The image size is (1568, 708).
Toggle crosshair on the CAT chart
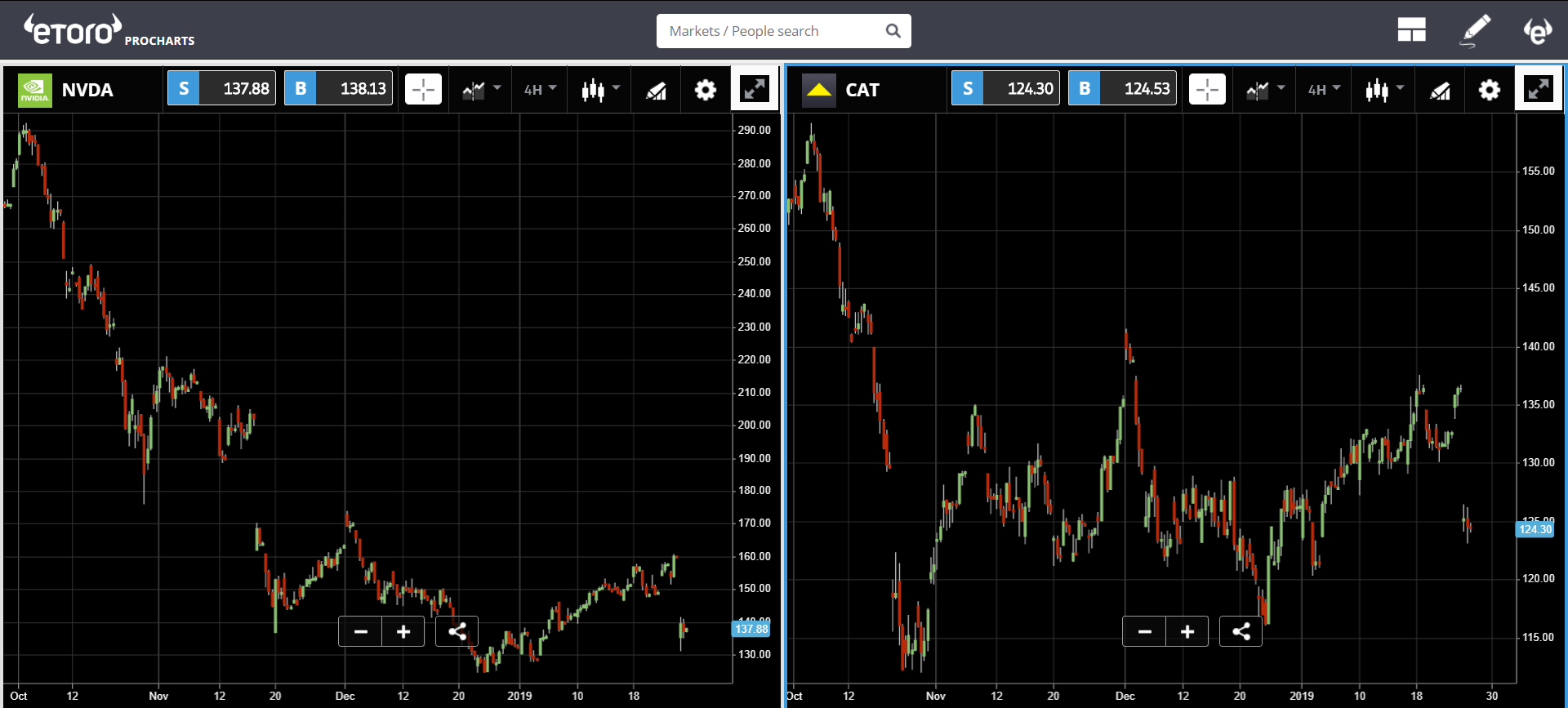point(1207,89)
